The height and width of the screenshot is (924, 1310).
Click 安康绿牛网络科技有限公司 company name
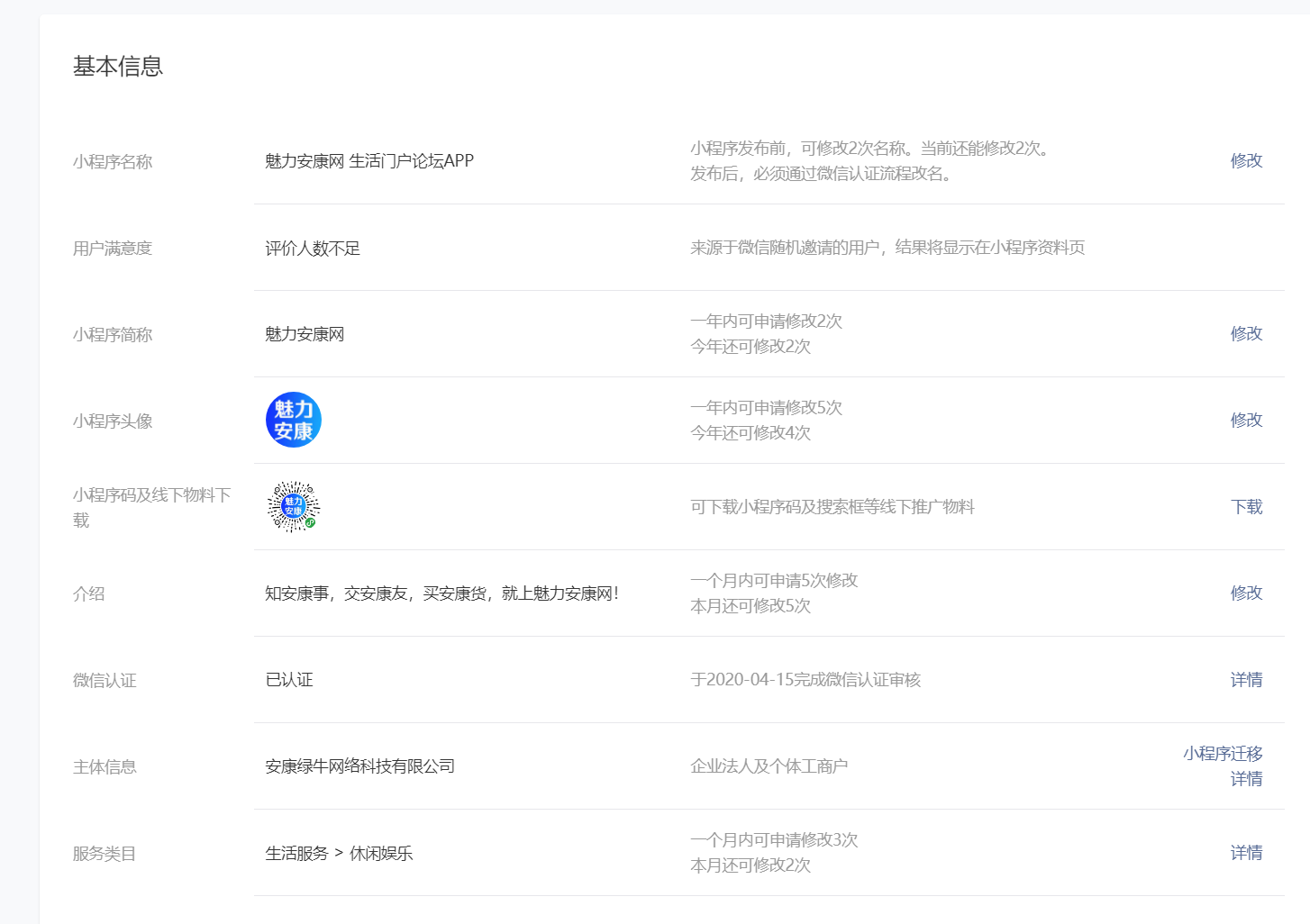pos(359,766)
